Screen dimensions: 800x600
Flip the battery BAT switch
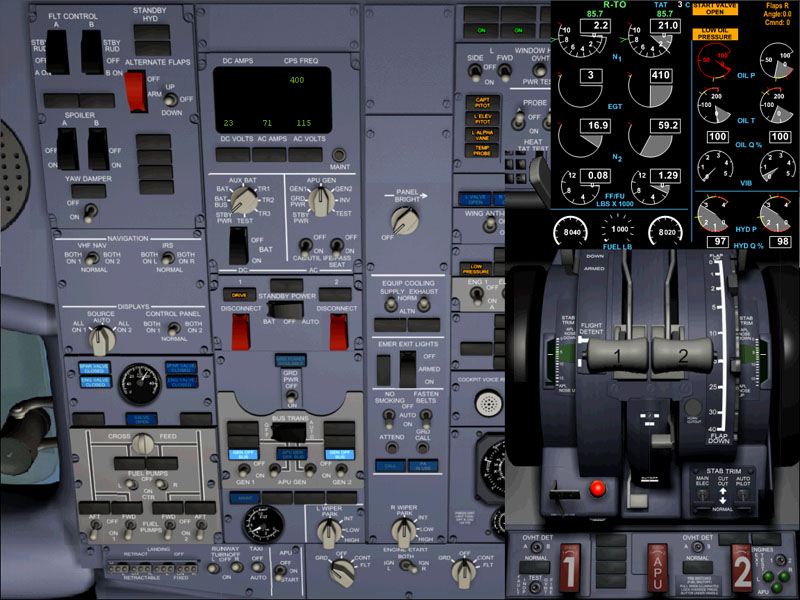pyautogui.click(x=238, y=245)
